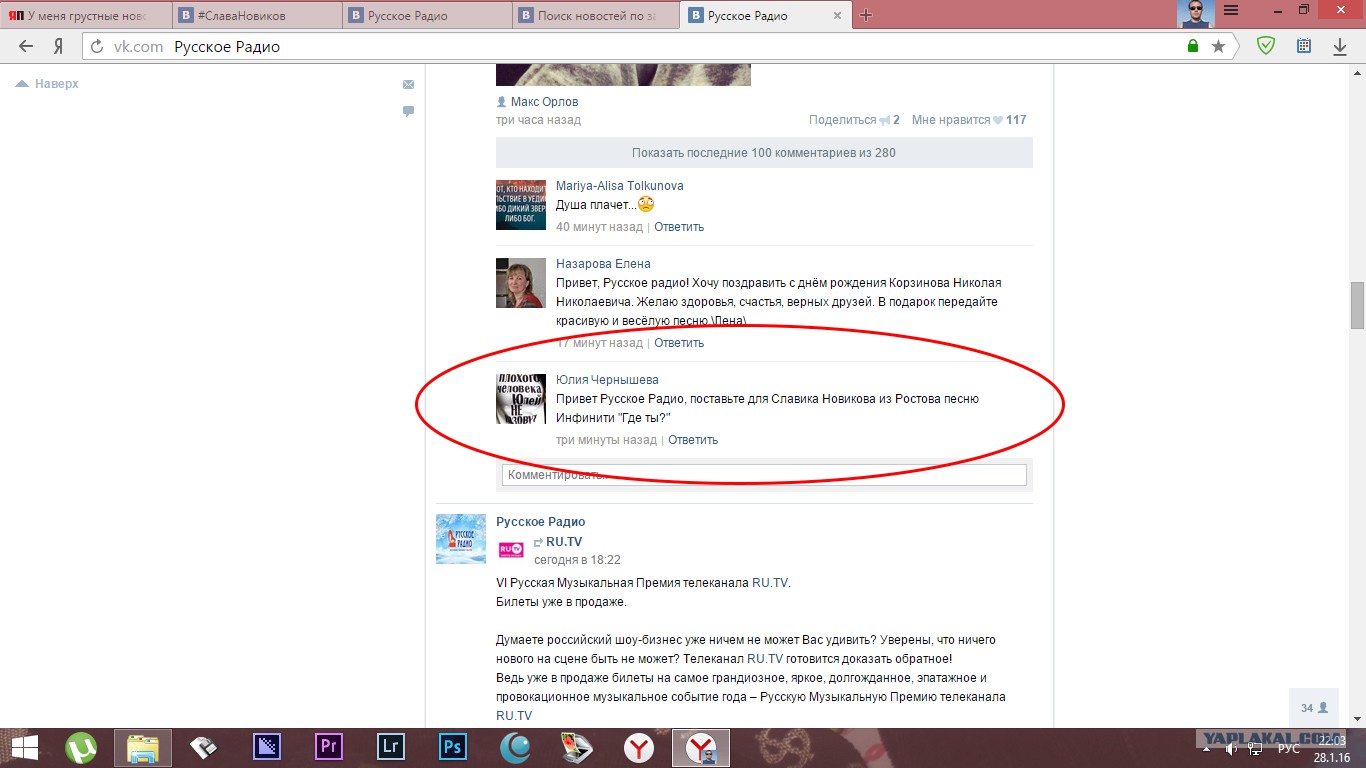Launch Adobe Media Encoder from the taskbar
Viewport: 1366px width, 768px height.
click(267, 748)
